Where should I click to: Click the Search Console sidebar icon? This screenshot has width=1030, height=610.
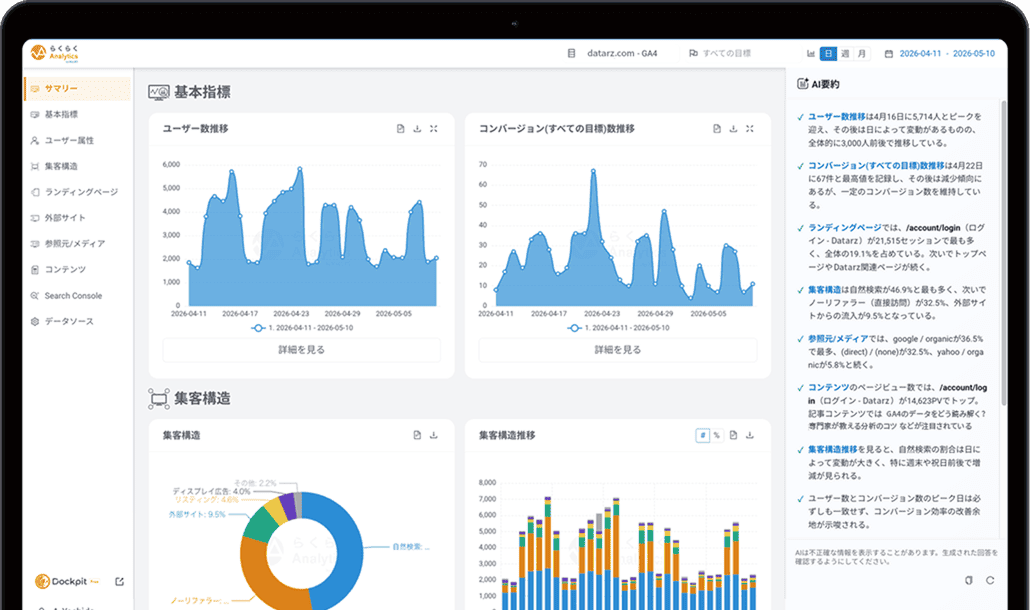point(35,295)
